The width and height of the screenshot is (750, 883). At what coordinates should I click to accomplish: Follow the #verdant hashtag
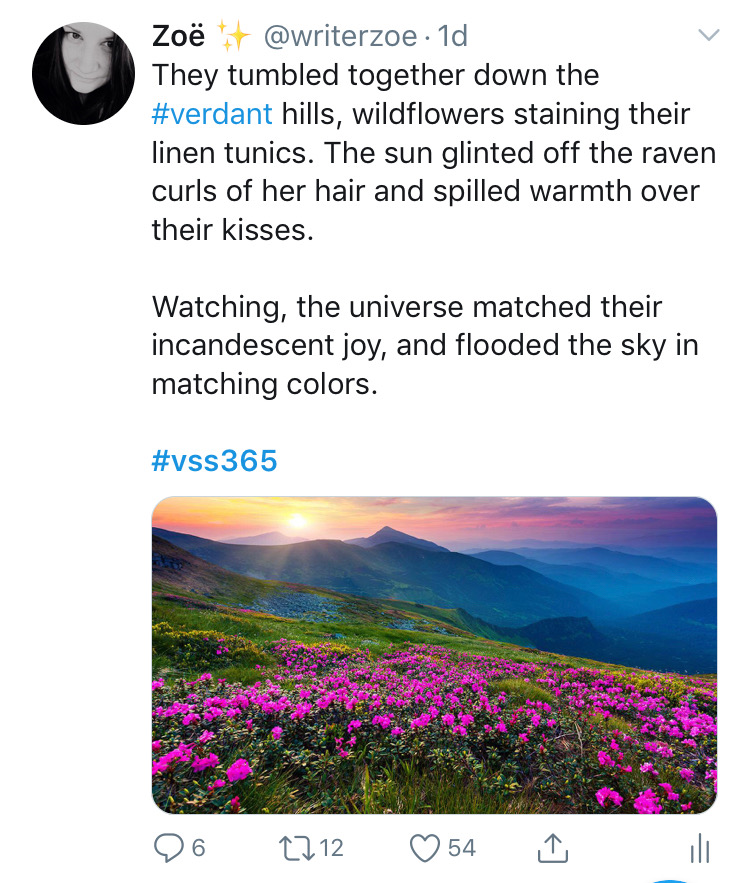coord(212,114)
